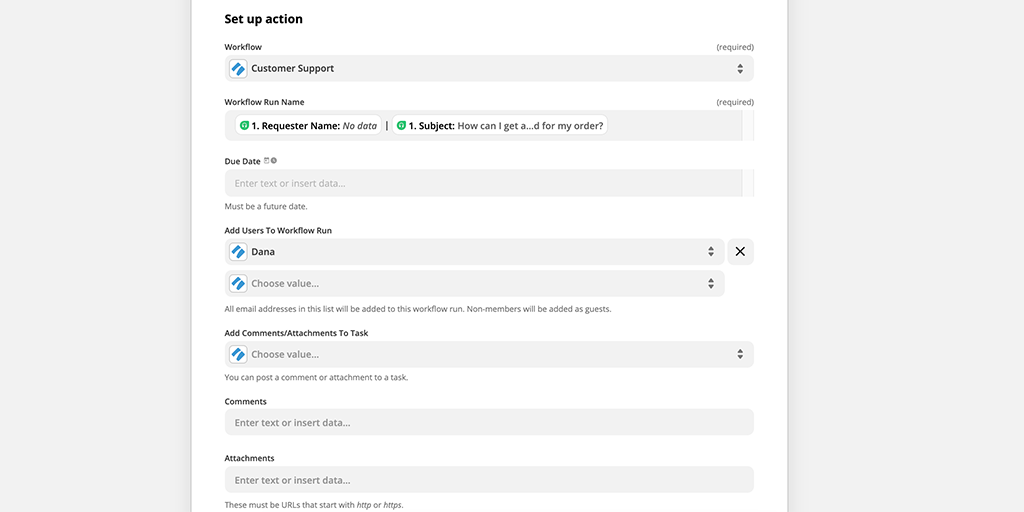Click into the Due Date input field
This screenshot has height=512, width=1024.
click(x=483, y=183)
